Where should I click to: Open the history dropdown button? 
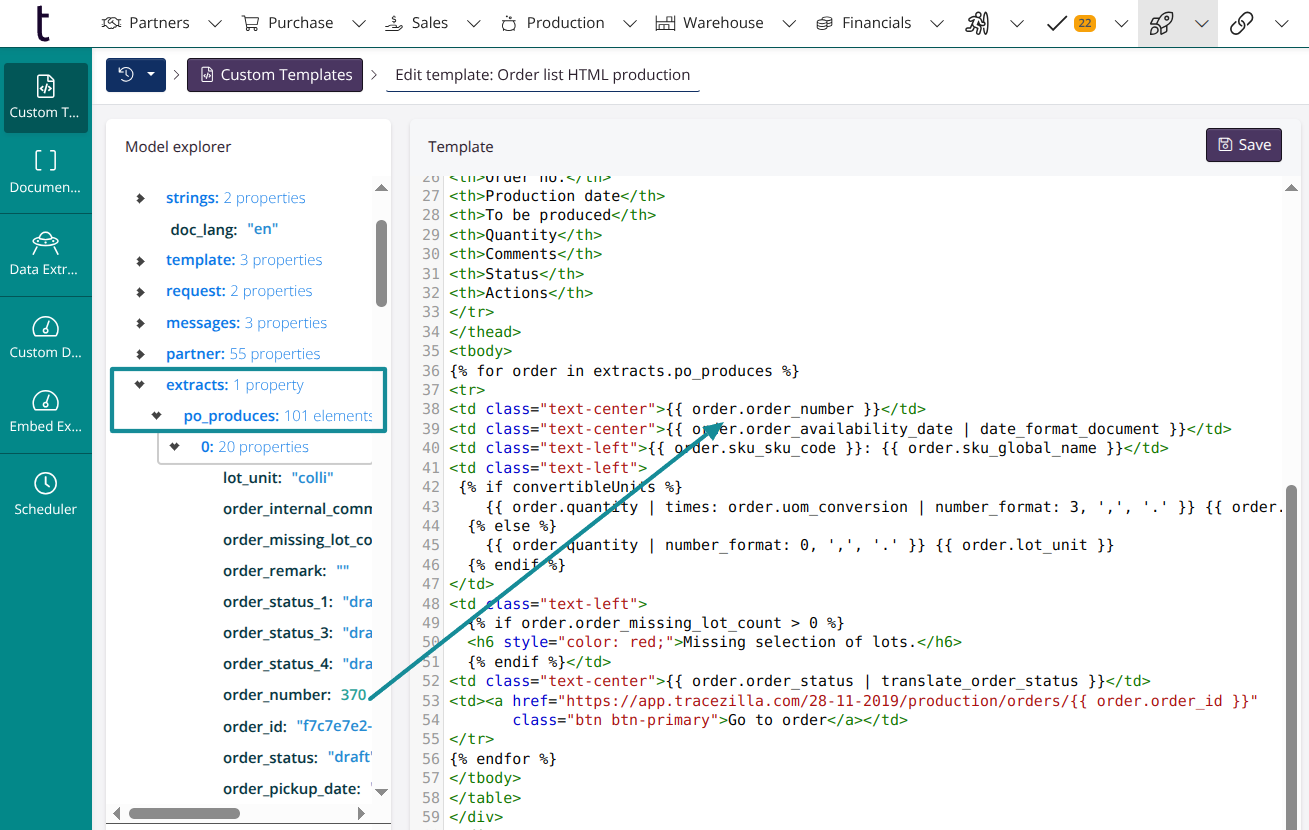click(136, 75)
